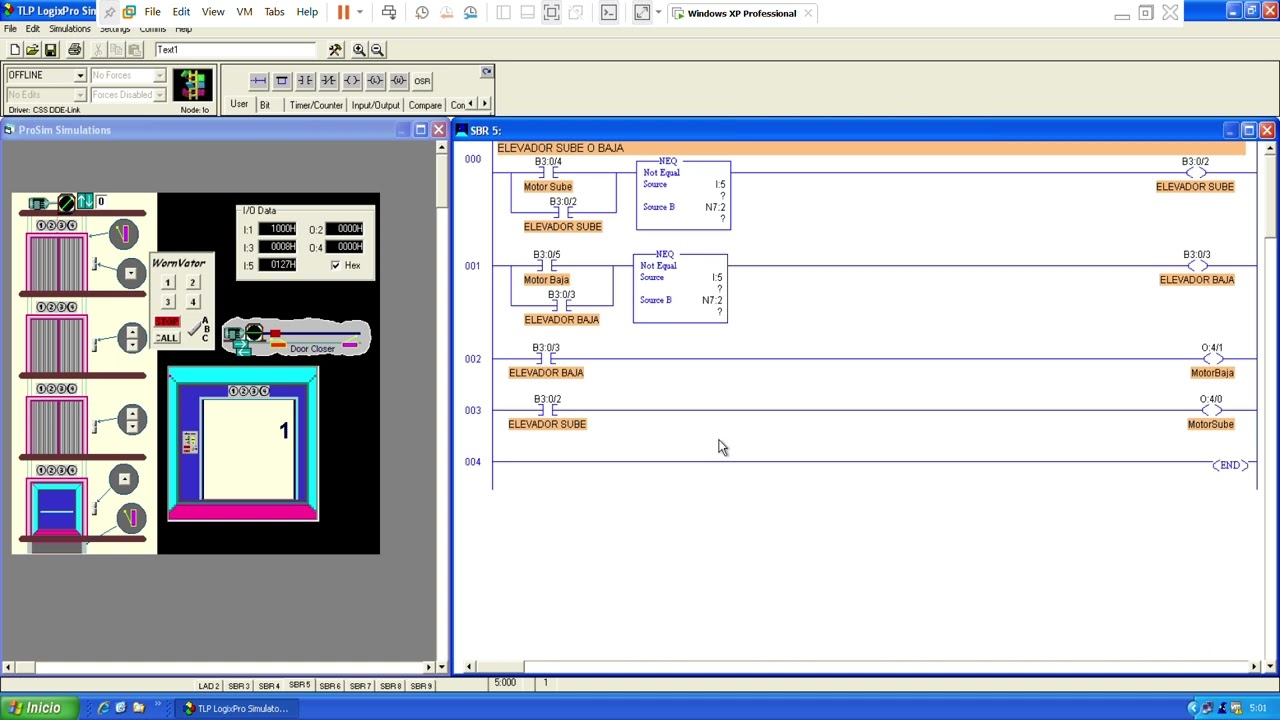Select the OSR one-shot rising instruction
Screen dimensions: 1280x720
click(422, 81)
